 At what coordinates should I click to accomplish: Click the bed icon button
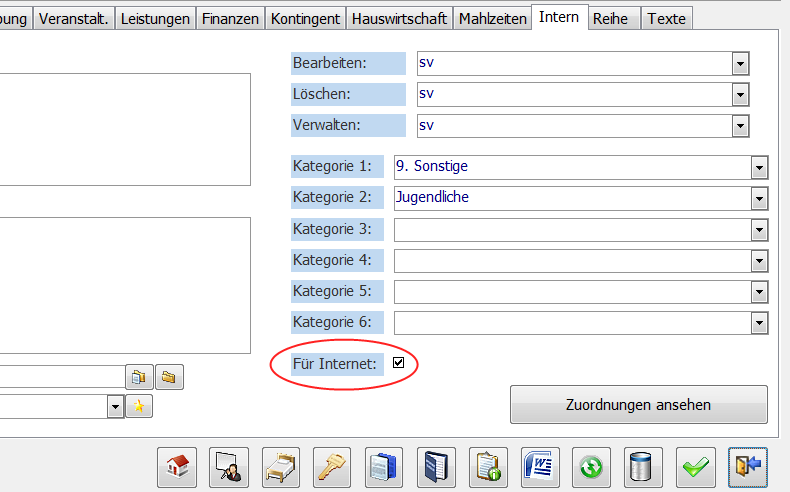tap(280, 467)
